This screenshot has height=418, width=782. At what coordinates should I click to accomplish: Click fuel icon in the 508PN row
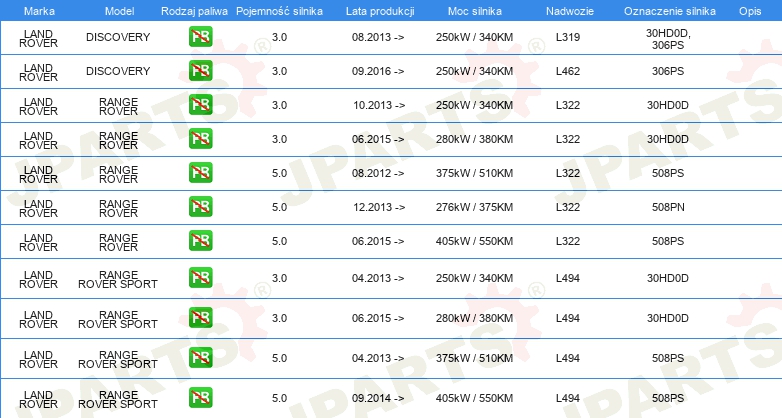[200, 207]
